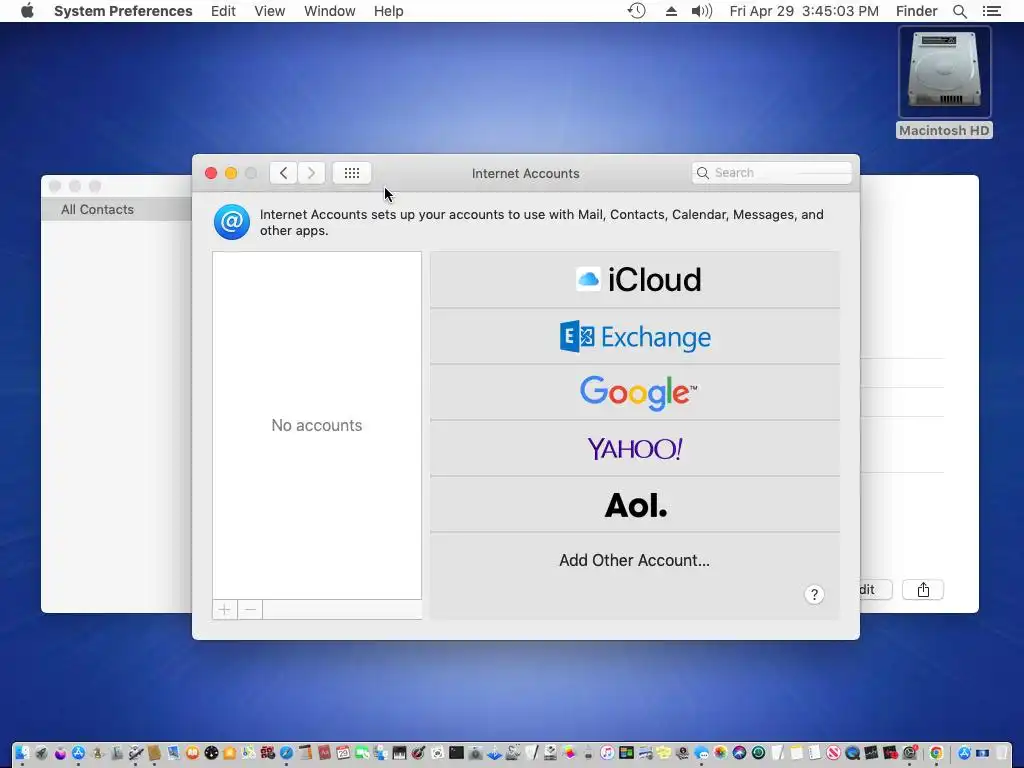
Task: Close the Internet Accounts window
Action: 211,173
